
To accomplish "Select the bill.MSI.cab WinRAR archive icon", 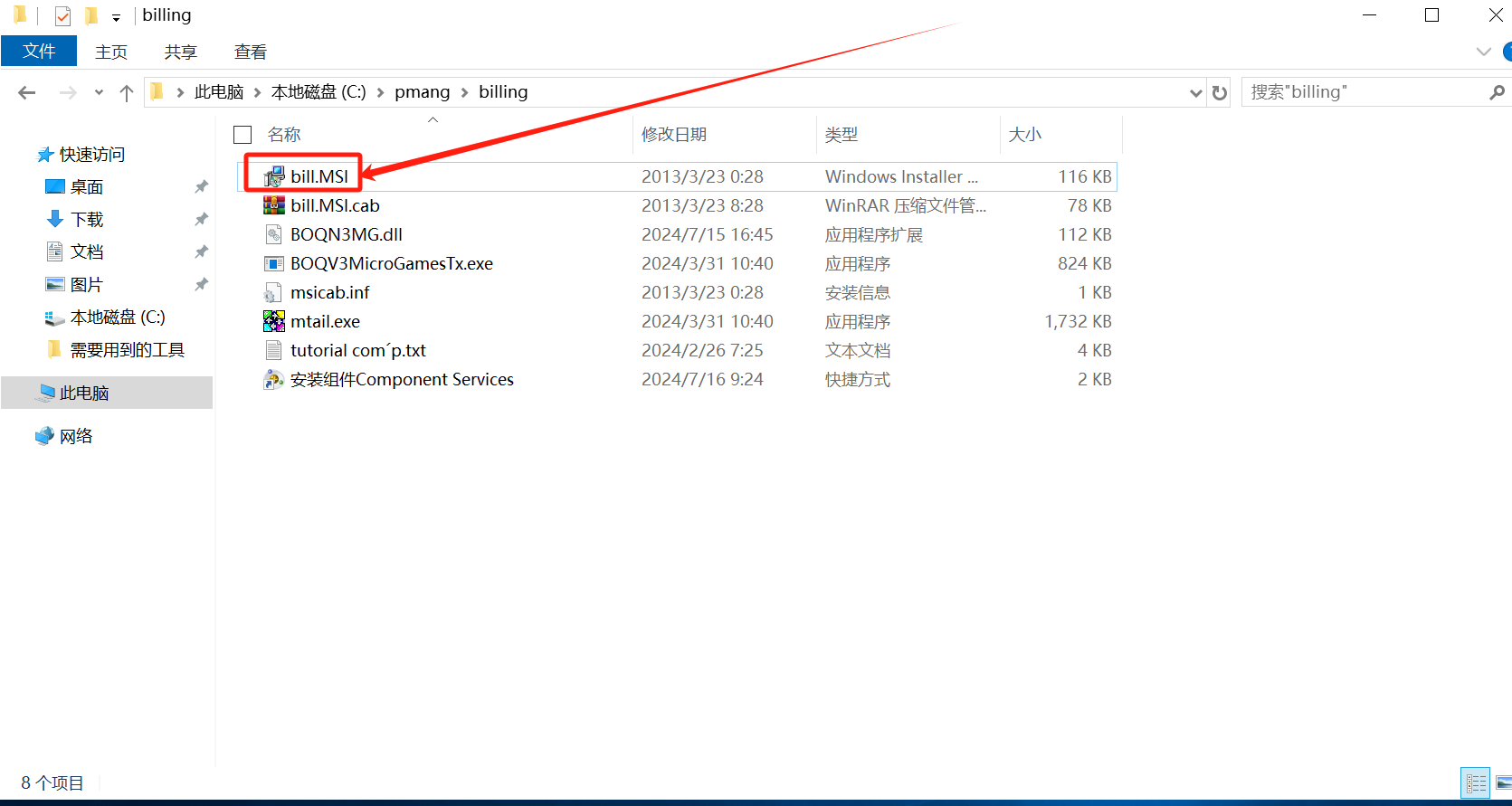I will (273, 205).
